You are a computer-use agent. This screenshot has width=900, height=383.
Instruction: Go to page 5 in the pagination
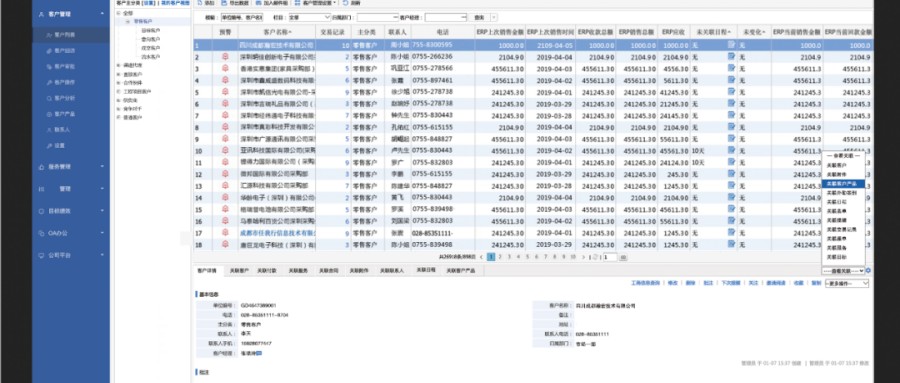(527, 257)
